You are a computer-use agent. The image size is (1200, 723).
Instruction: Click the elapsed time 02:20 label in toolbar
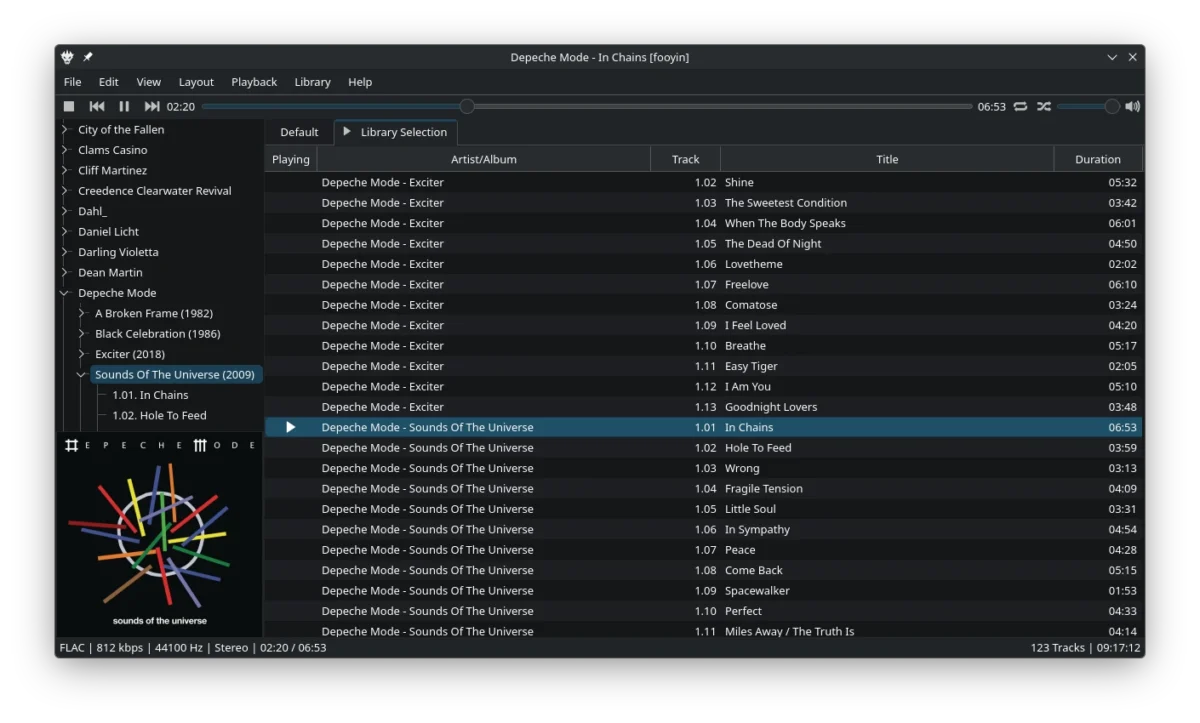pos(181,106)
